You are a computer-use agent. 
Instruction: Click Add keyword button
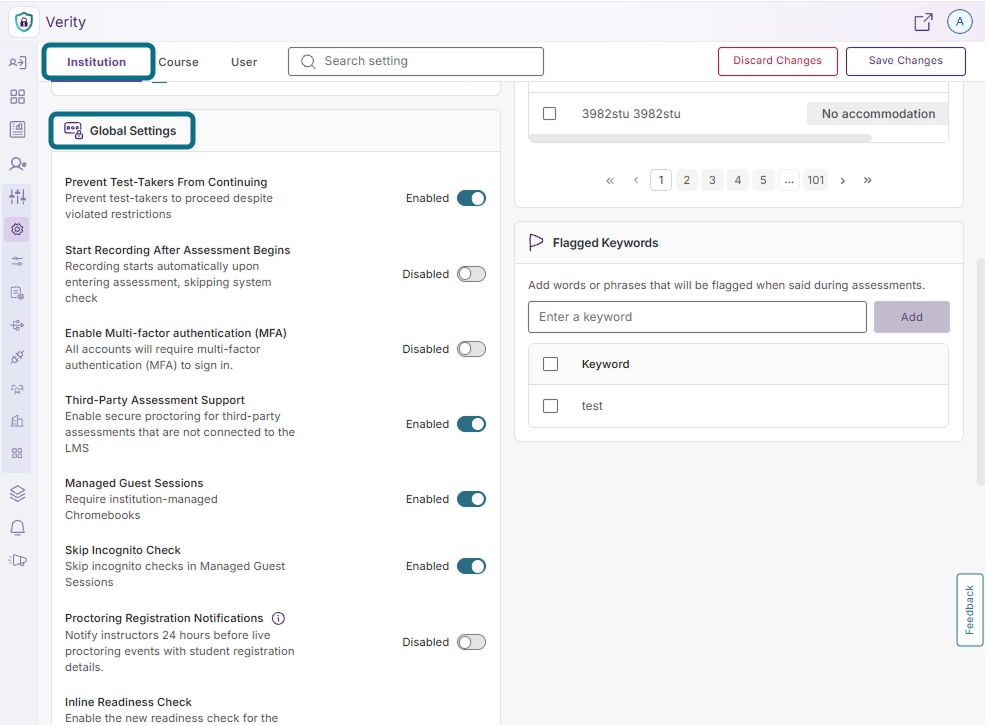(x=911, y=317)
